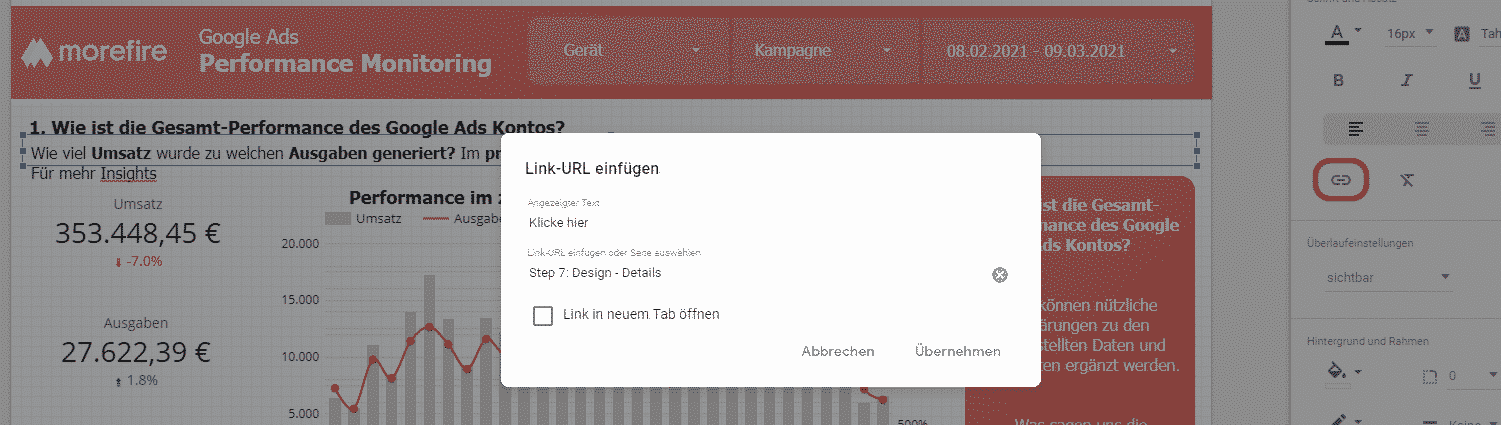Image resolution: width=1501 pixels, height=425 pixels.
Task: Open the 'sichtbar' overflow dropdown
Action: 1388,277
